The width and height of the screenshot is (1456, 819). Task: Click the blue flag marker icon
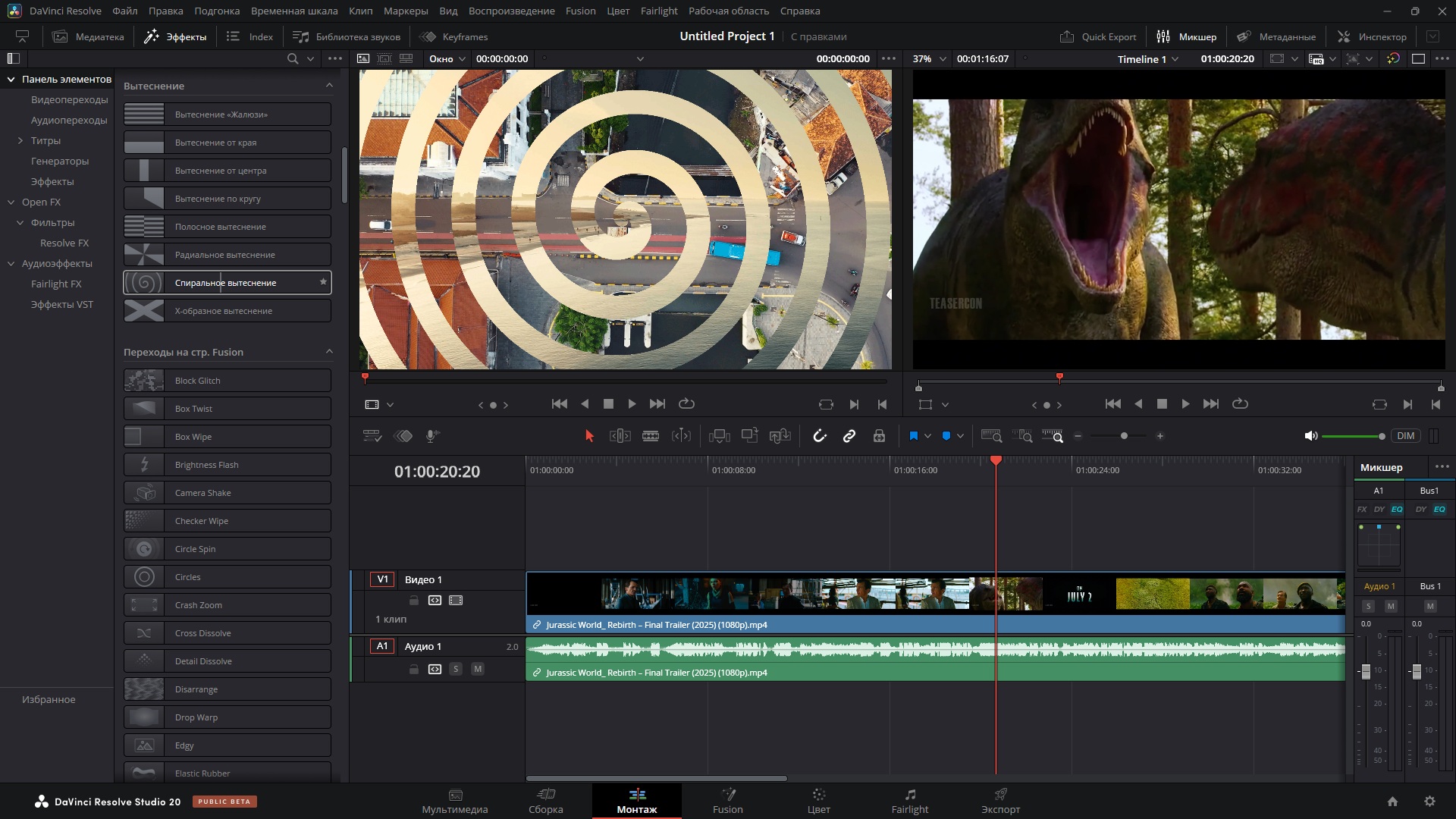click(x=913, y=436)
